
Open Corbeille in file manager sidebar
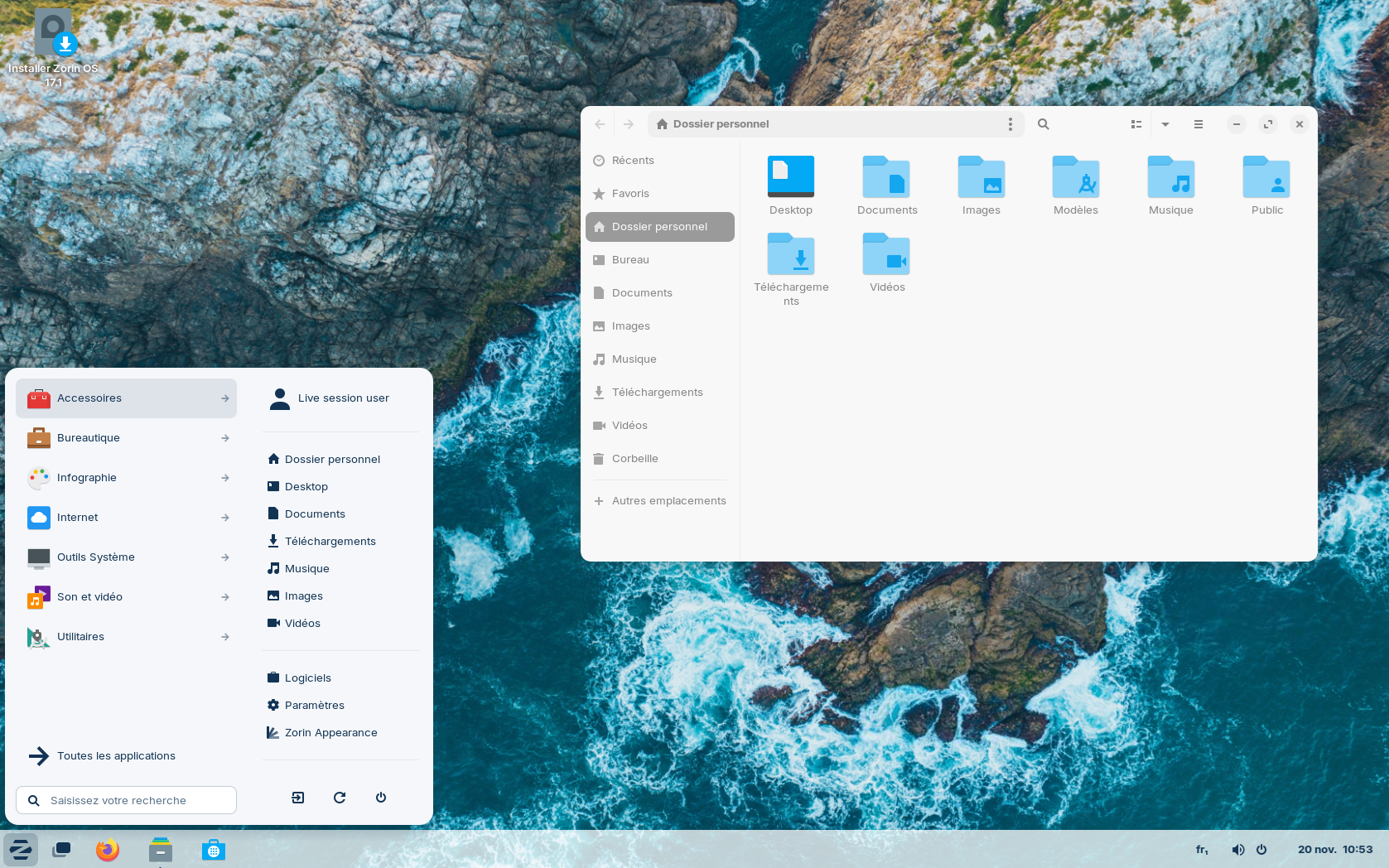(660, 459)
